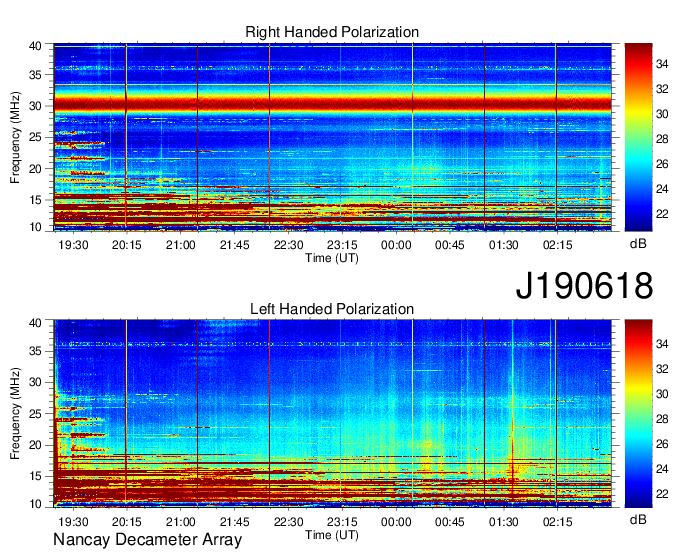Click the "Nancay Decameter Array" caption
This screenshot has height=552, width=680.
coord(147,540)
